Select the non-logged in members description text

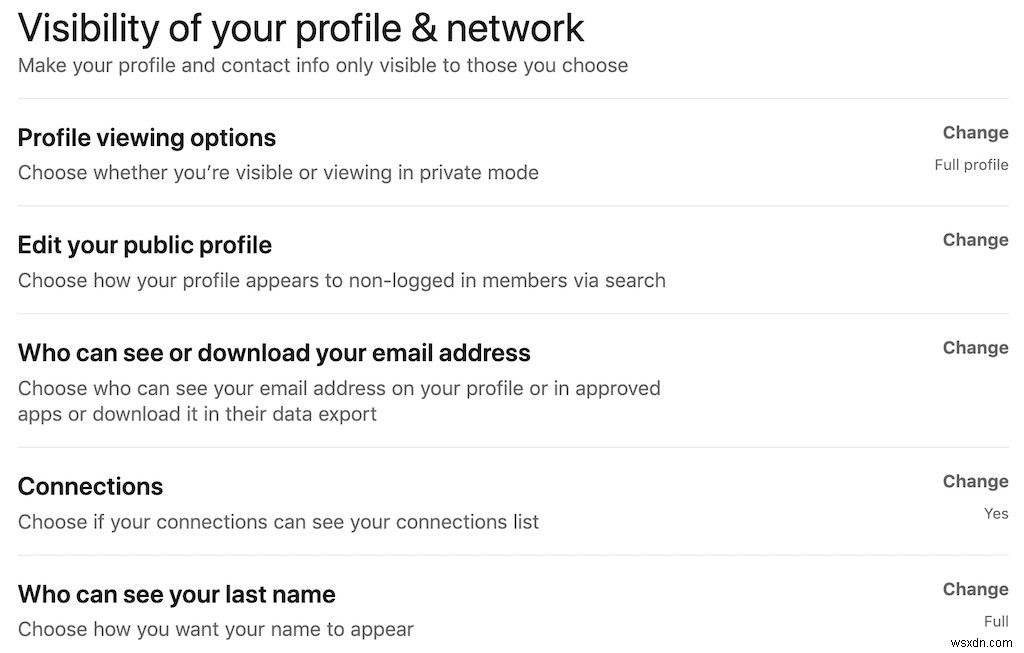[342, 281]
